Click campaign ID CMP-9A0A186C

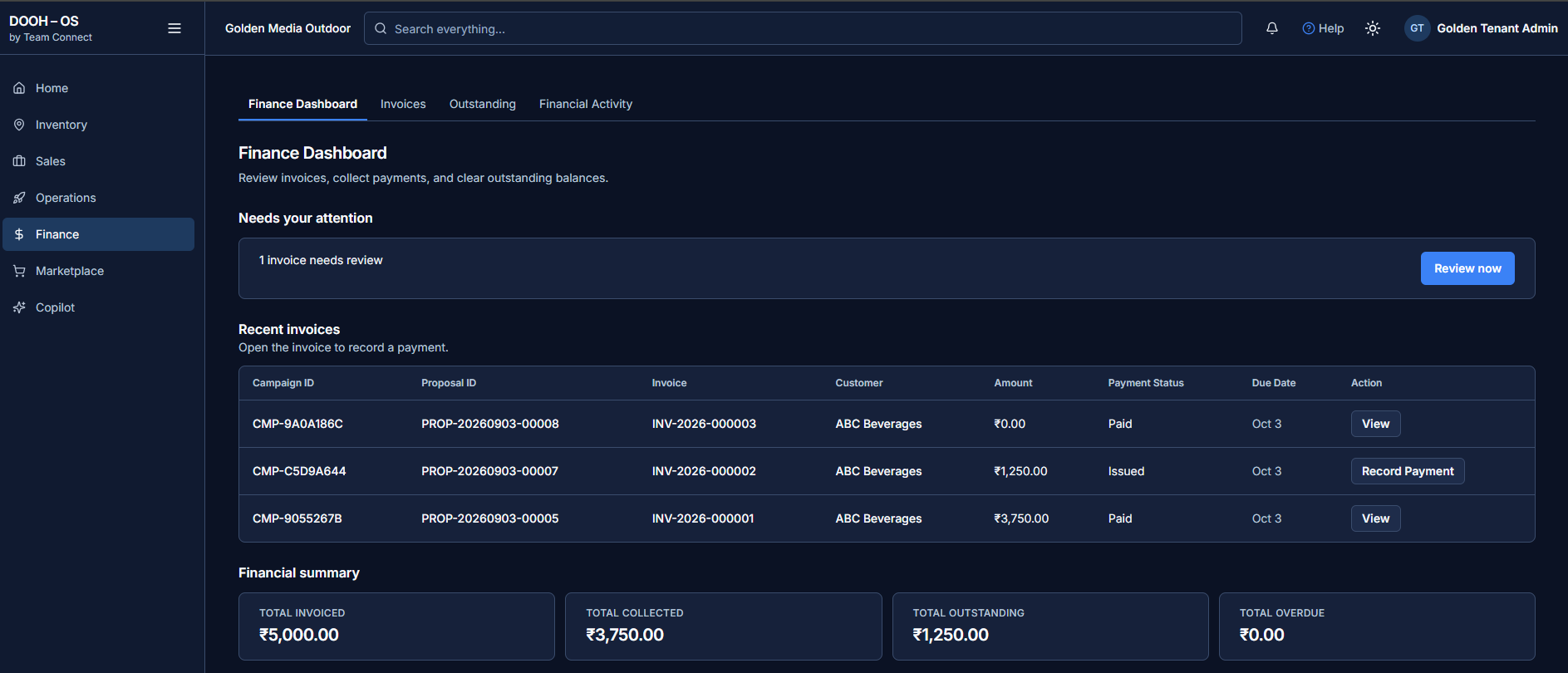tap(297, 424)
